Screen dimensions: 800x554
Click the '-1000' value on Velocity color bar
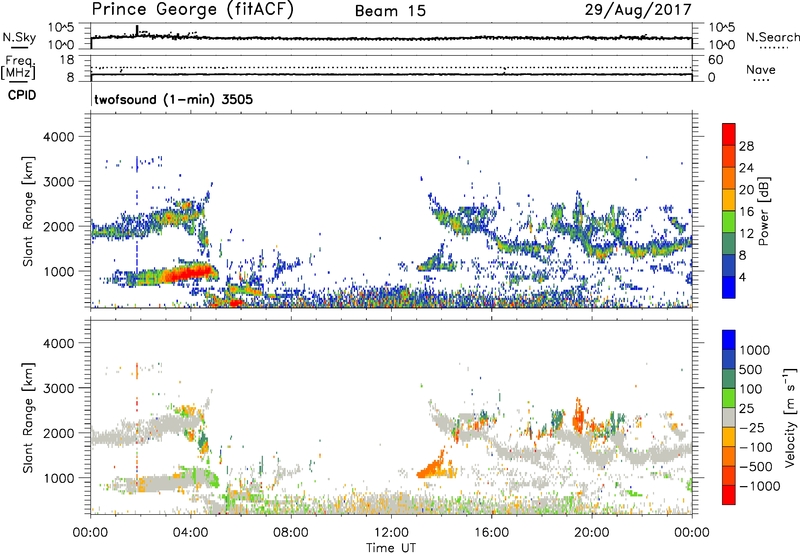(x=759, y=486)
